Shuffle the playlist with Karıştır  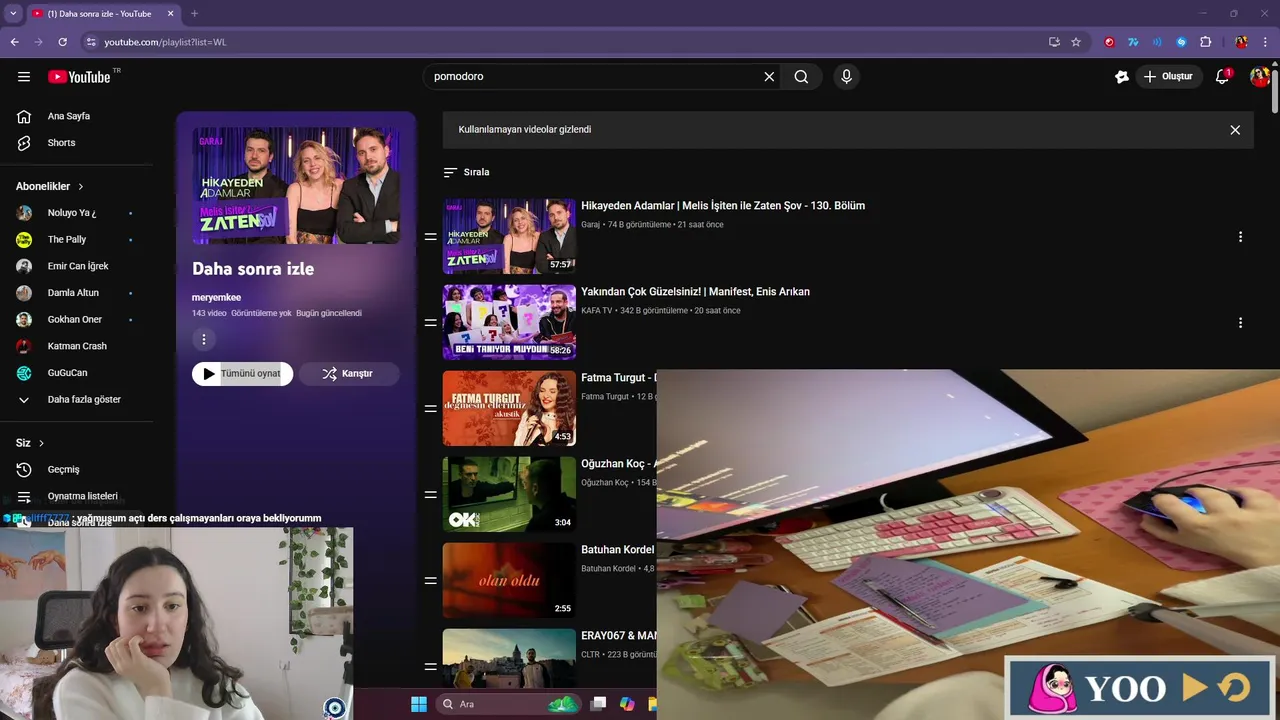tap(348, 374)
